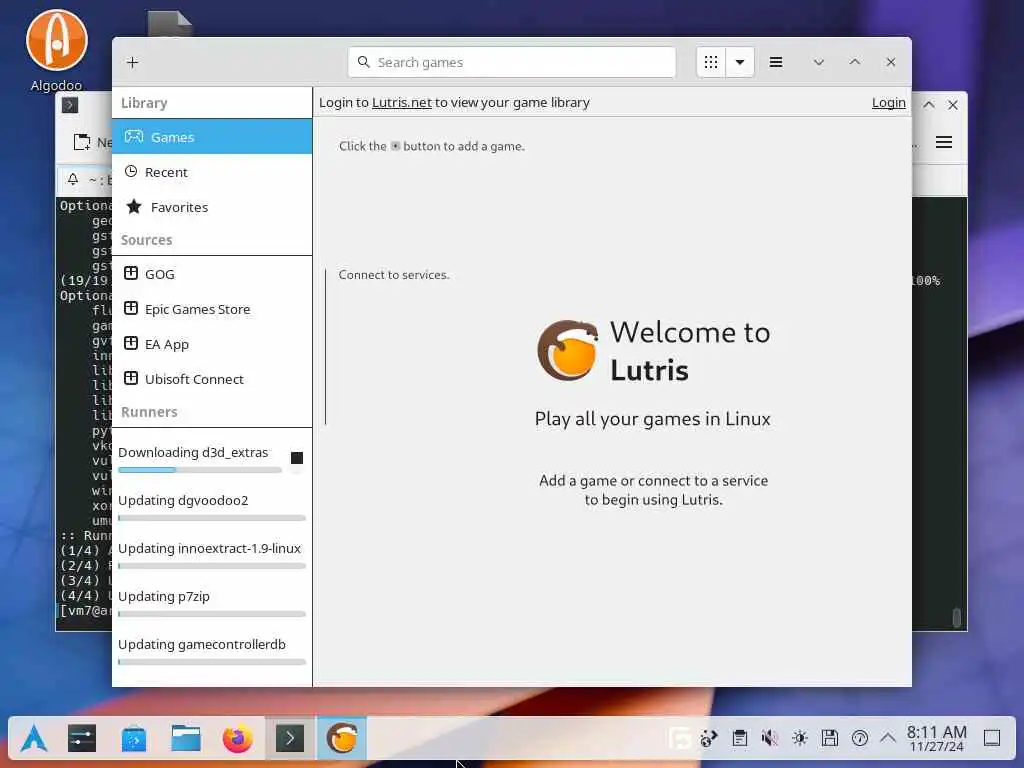The width and height of the screenshot is (1024, 768).
Task: Select the EA App source
Action: click(212, 344)
